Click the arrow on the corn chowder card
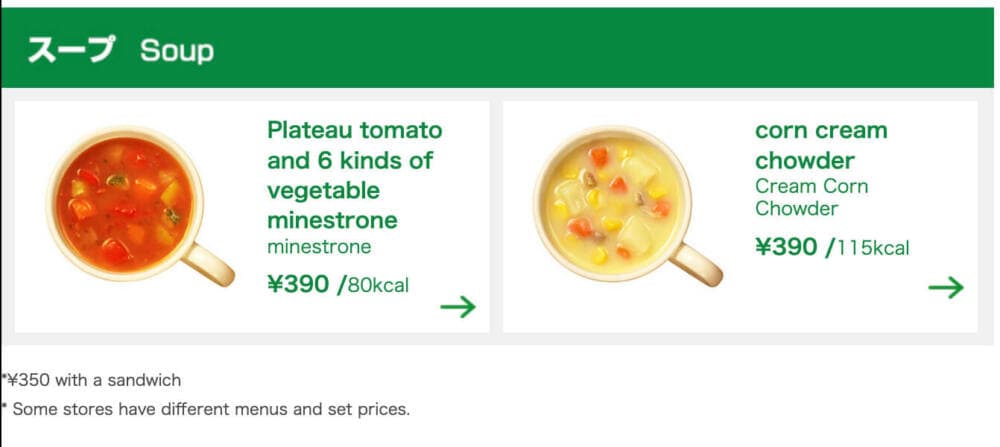Screen dimensions: 1000x447 click(946, 288)
